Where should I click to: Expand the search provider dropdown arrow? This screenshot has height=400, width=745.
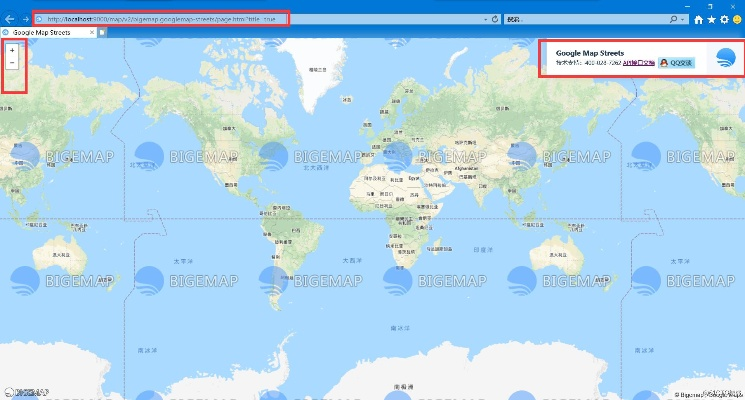[683, 19]
